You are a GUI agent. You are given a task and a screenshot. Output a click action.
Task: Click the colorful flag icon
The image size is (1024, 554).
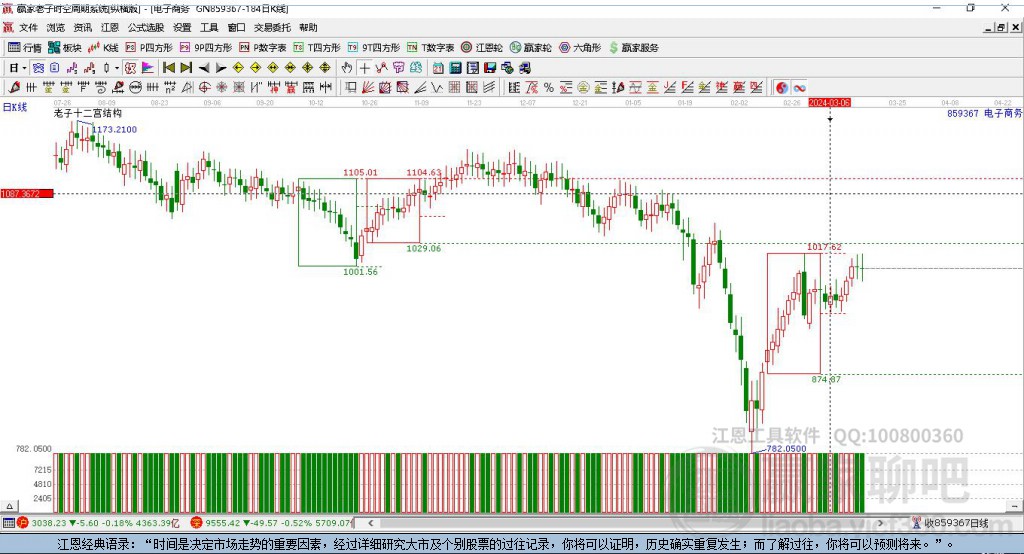(148, 68)
